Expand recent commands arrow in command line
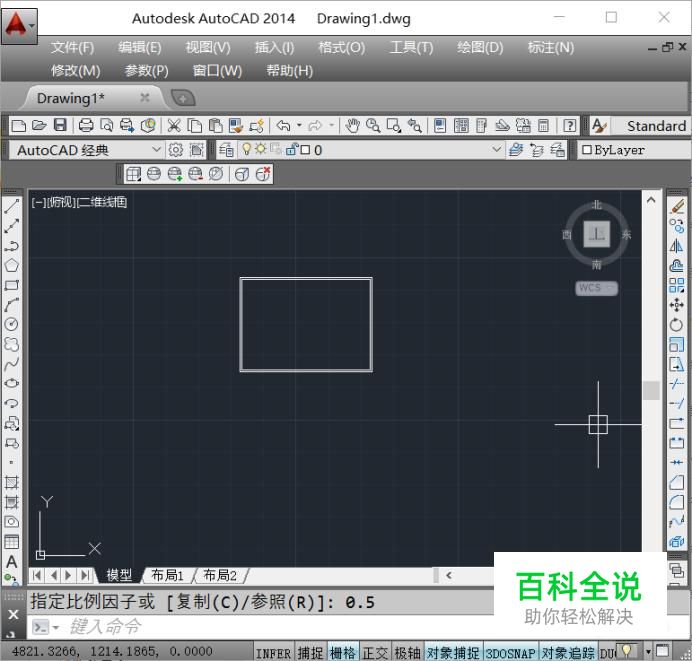 click(56, 627)
